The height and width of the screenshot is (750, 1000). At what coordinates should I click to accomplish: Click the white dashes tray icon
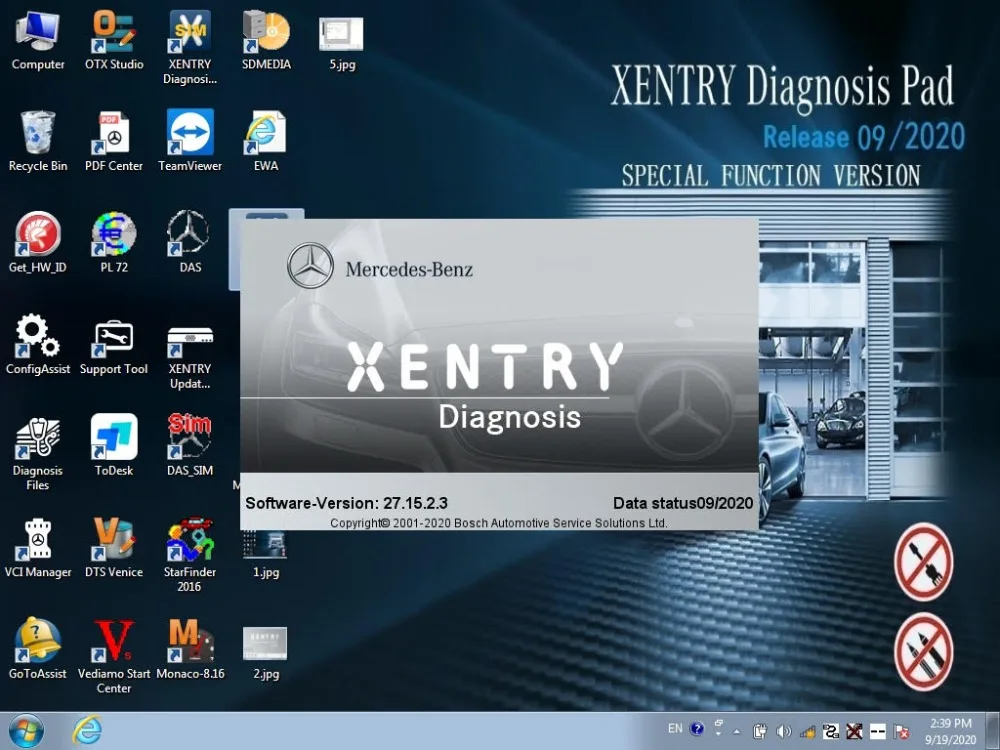[x=878, y=732]
